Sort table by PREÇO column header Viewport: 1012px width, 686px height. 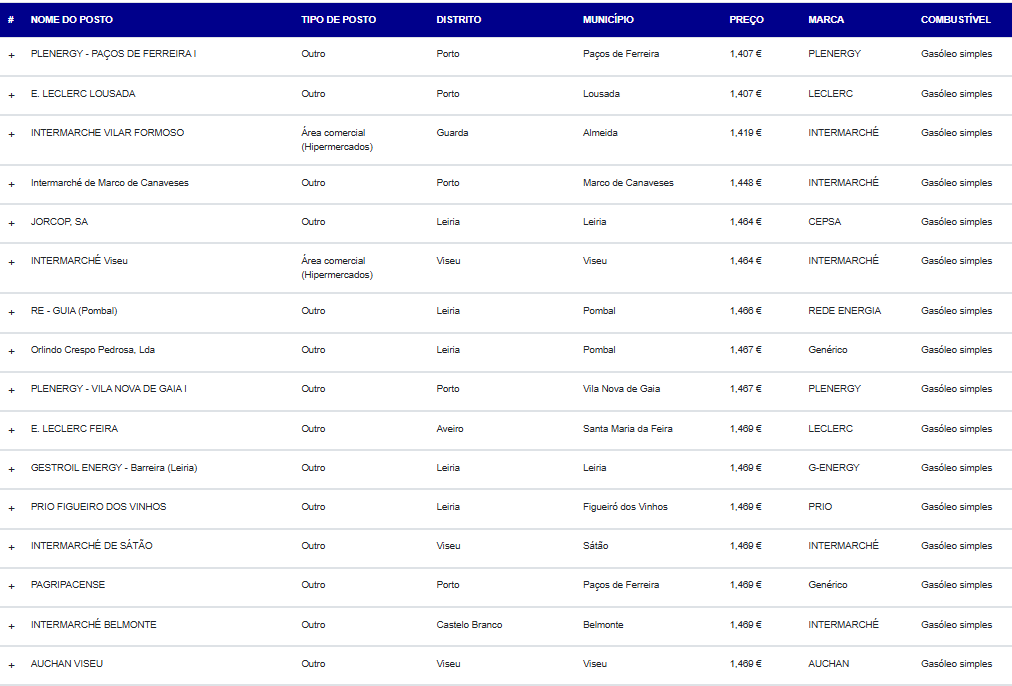click(746, 20)
